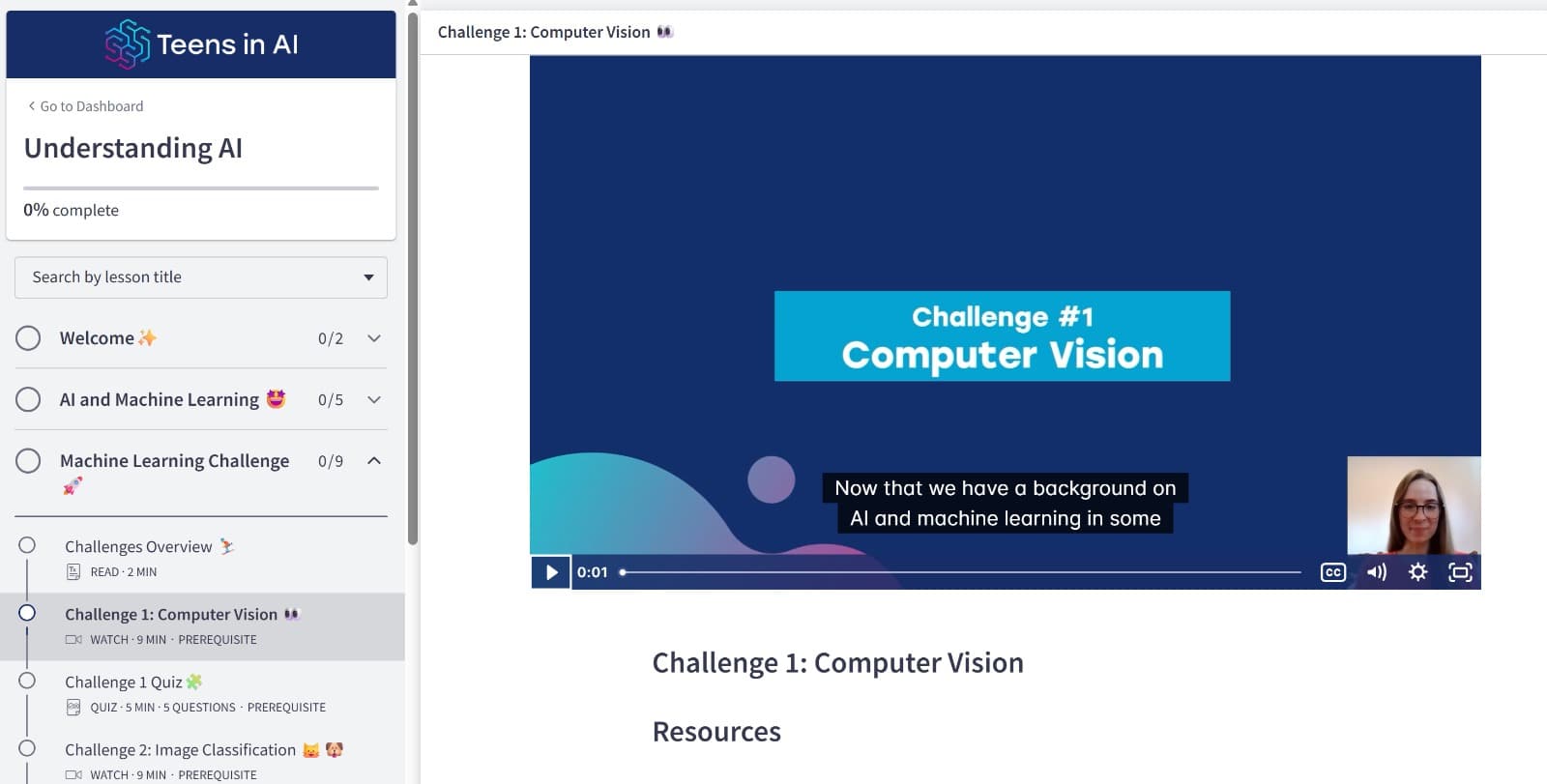Collapse the Machine Learning Challenge section
The height and width of the screenshot is (784, 1547).
pos(374,461)
